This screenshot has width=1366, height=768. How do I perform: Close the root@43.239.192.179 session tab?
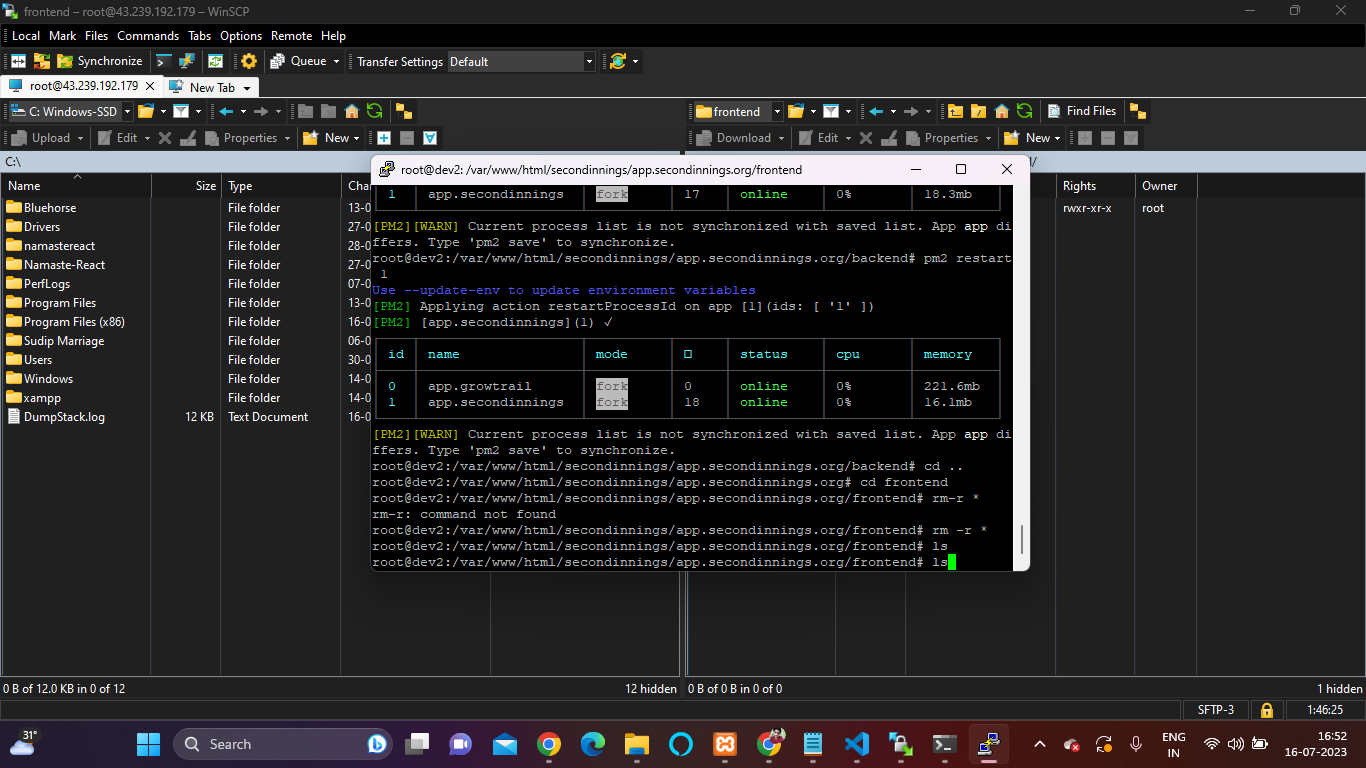pos(150,86)
